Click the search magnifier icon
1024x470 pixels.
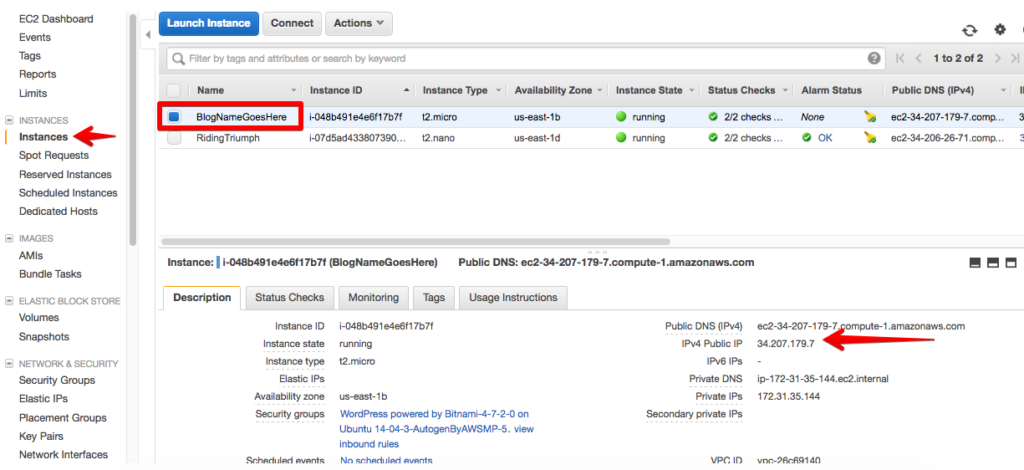[178, 59]
